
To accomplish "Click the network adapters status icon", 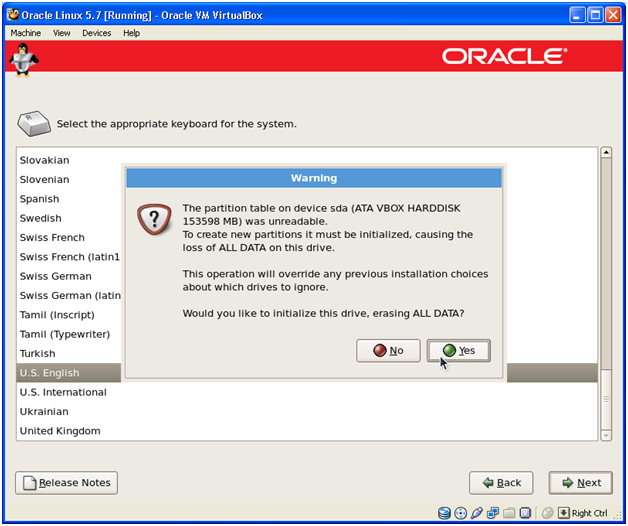I will click(493, 513).
